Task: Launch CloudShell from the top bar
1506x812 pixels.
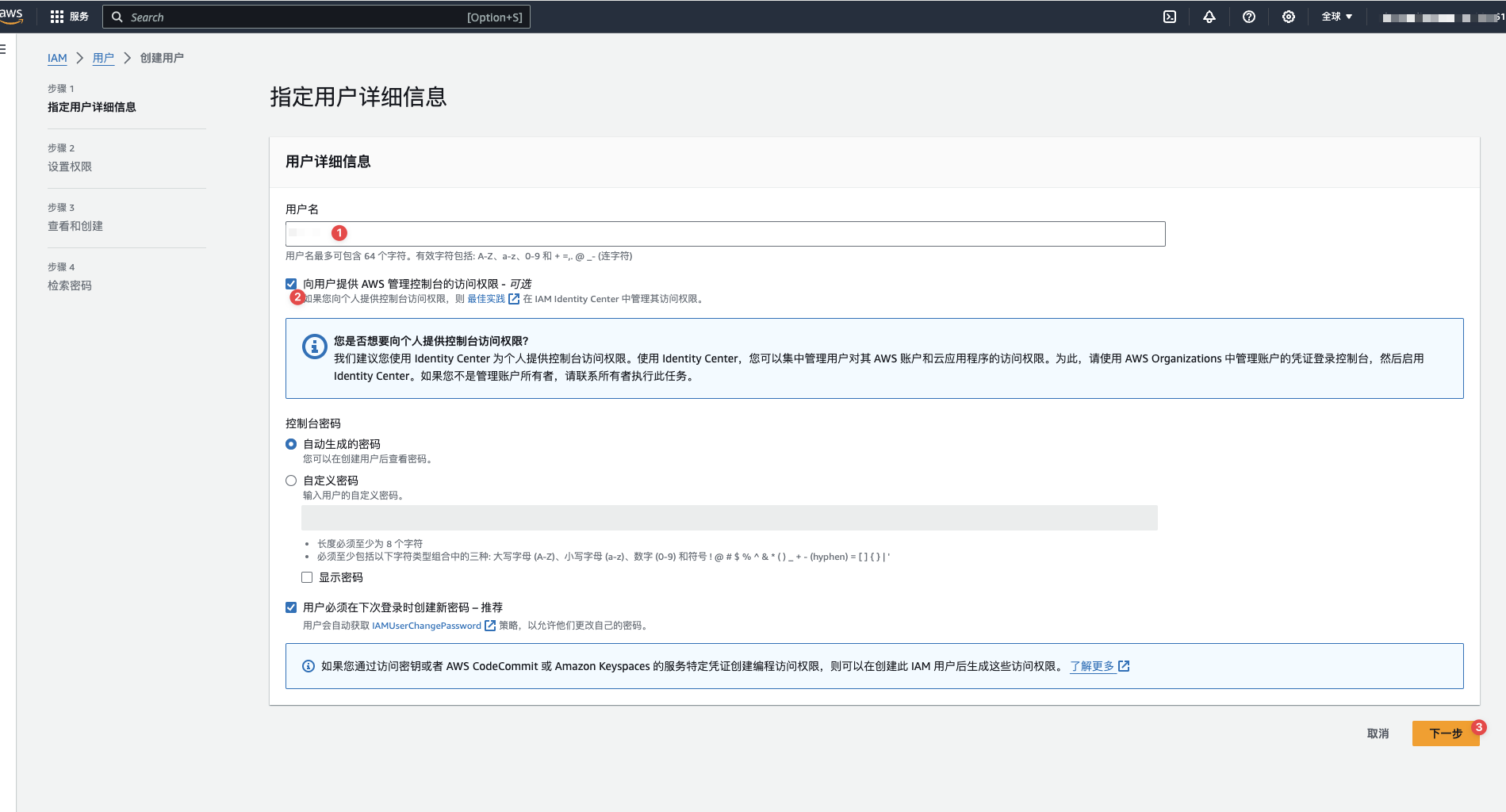Action: click(x=1170, y=17)
